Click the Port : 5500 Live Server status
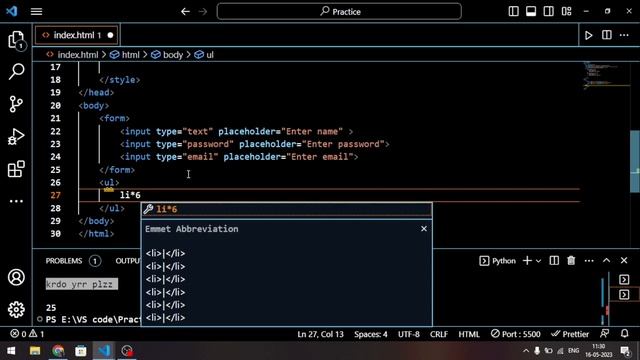The image size is (640, 360). (x=516, y=334)
